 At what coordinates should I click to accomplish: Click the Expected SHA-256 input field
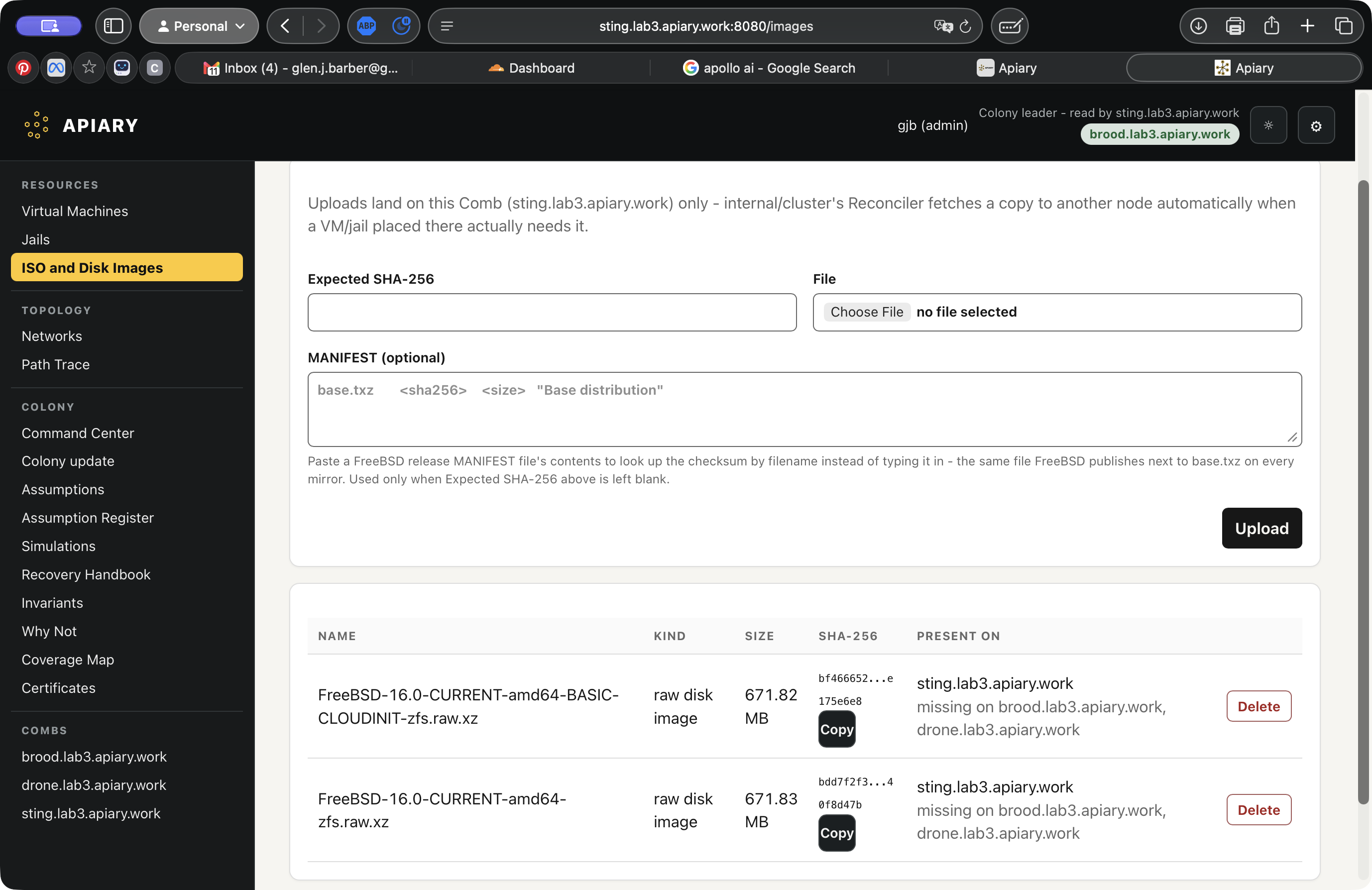(x=552, y=312)
